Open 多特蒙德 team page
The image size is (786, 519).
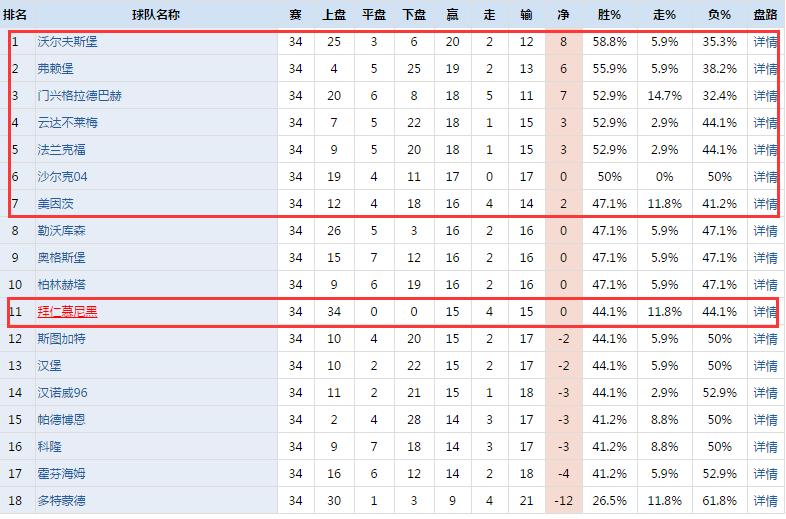[x=61, y=501]
